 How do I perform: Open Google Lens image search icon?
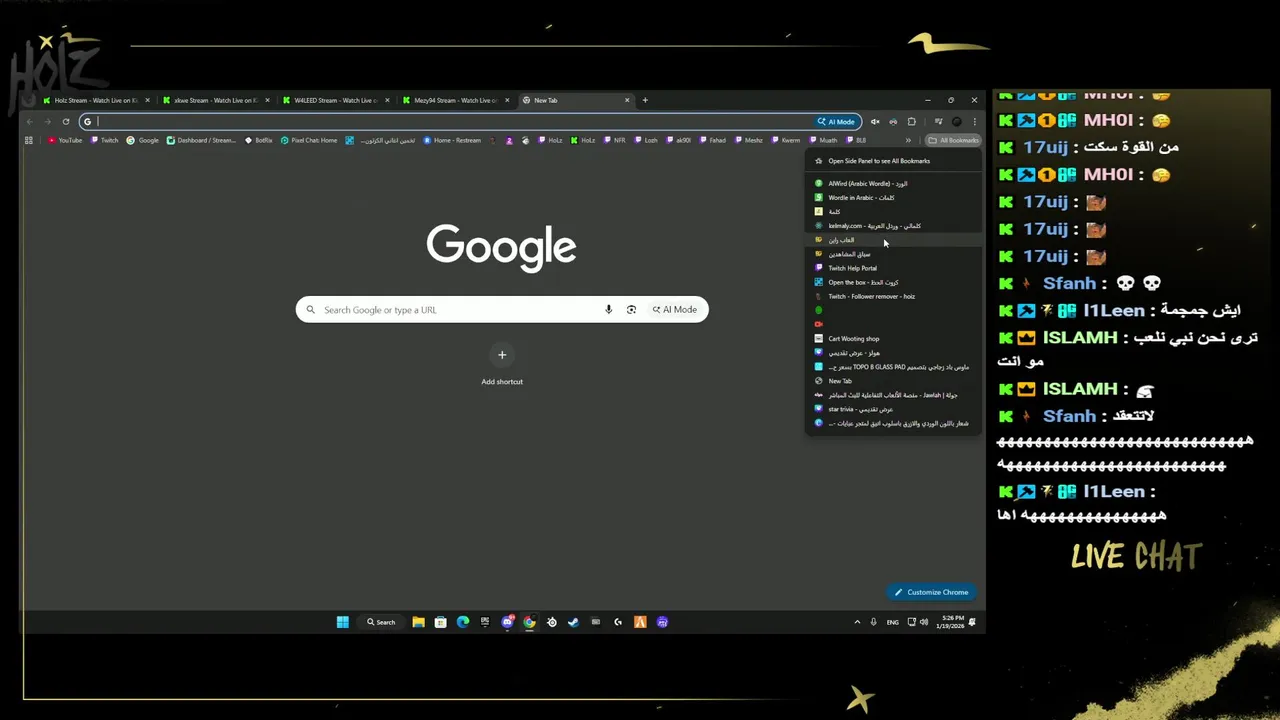tap(631, 310)
